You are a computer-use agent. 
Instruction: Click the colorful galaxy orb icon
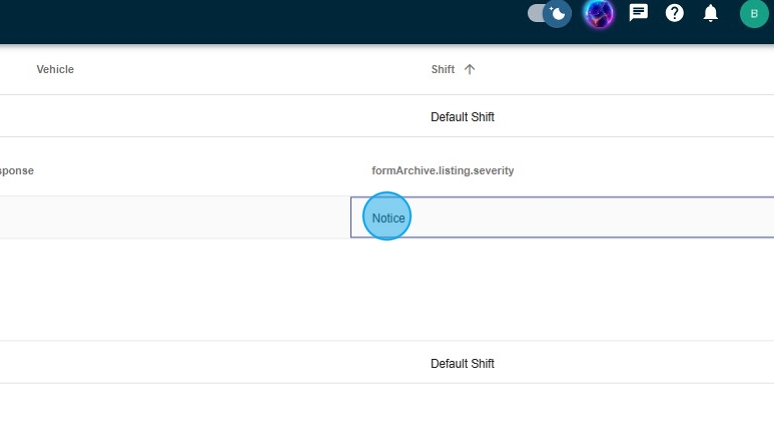coord(598,14)
